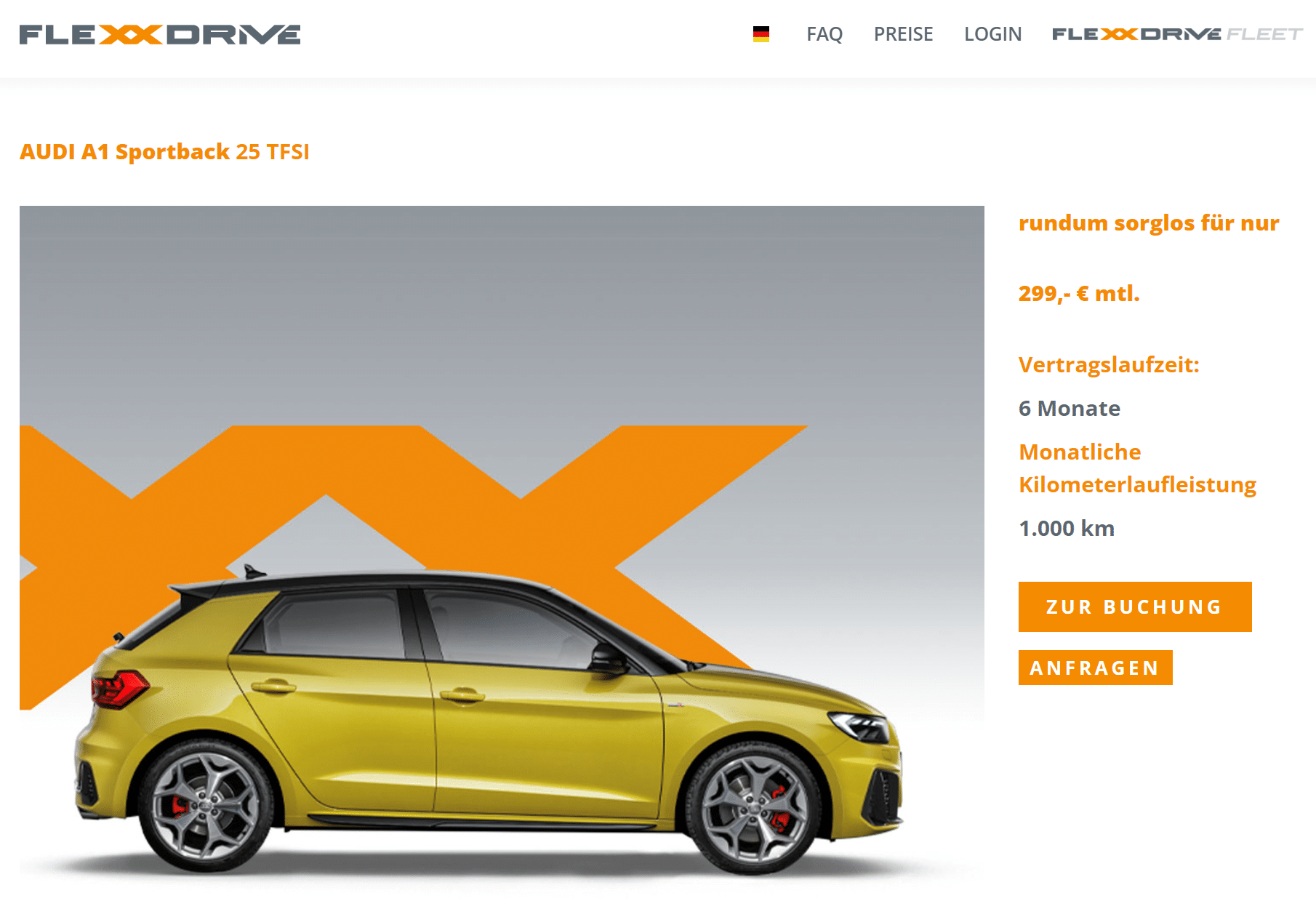Select the 'Monatliche Kilometerlaufleistung' label

(x=1137, y=468)
